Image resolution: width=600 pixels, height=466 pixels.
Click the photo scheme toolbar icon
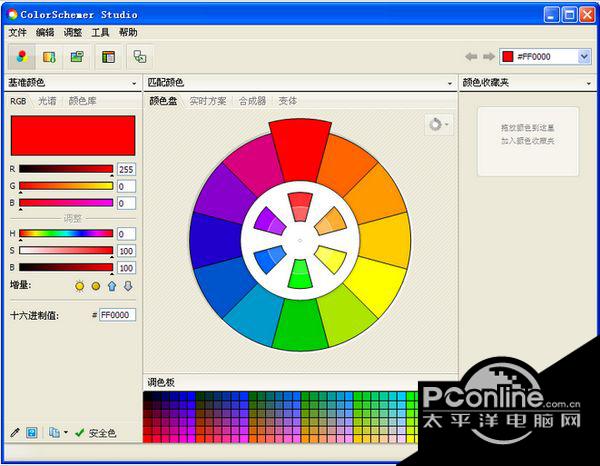point(77,57)
